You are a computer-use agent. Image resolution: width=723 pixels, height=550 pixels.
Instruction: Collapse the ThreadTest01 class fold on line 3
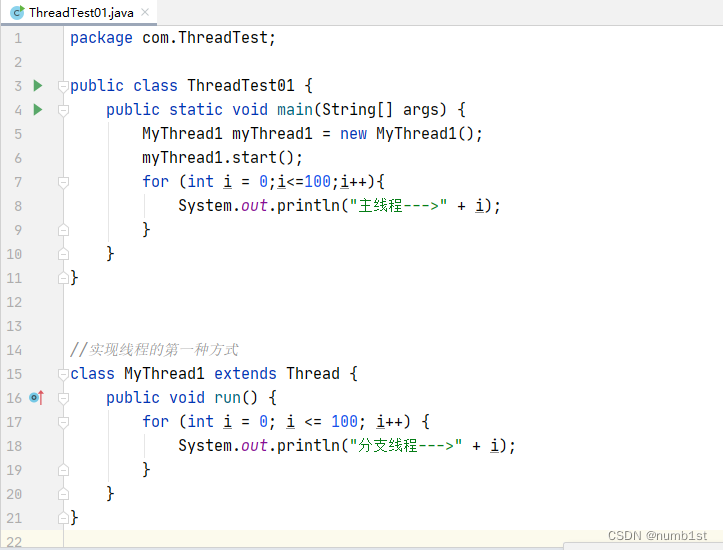pyautogui.click(x=63, y=86)
